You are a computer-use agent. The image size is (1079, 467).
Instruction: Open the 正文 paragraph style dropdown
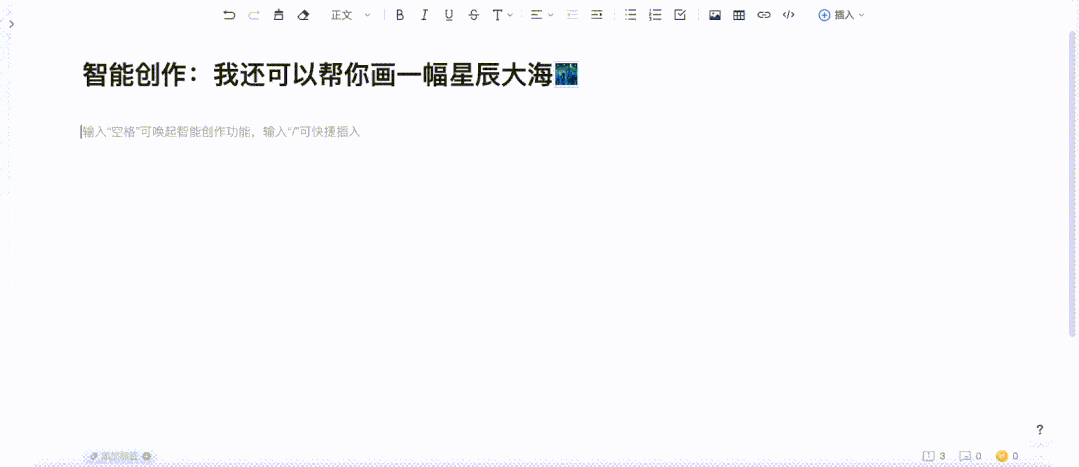[350, 15]
